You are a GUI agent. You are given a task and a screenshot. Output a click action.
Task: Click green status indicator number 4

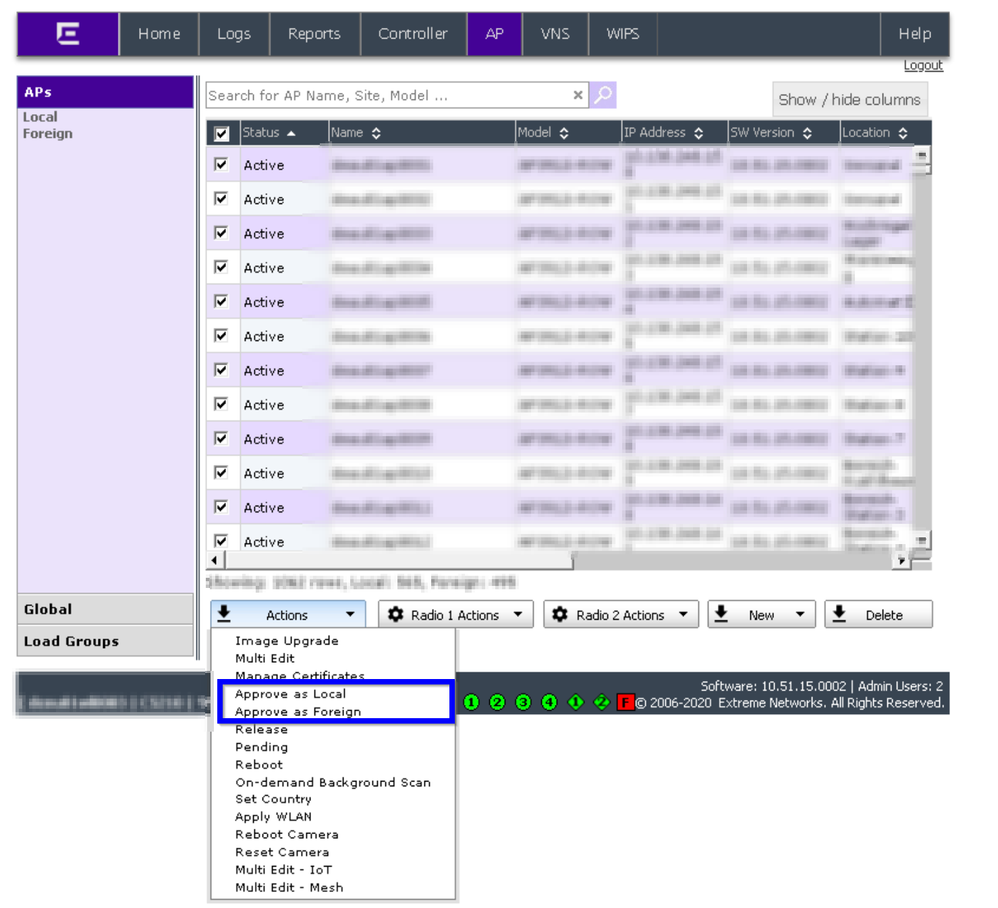(x=549, y=702)
